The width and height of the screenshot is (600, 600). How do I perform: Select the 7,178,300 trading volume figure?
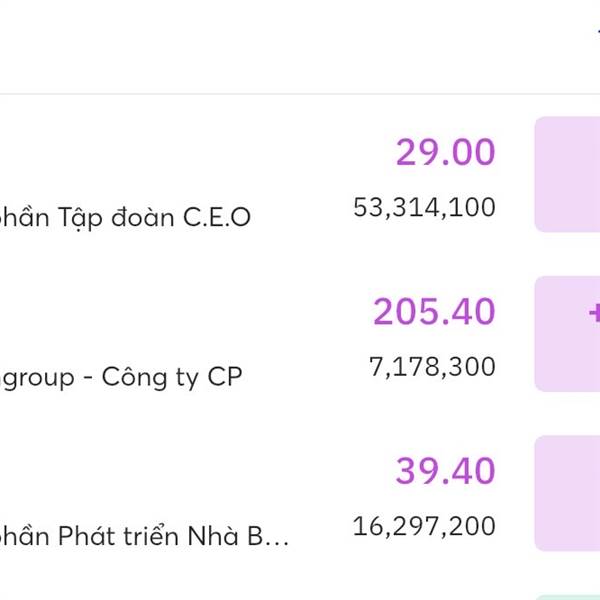pyautogui.click(x=432, y=367)
